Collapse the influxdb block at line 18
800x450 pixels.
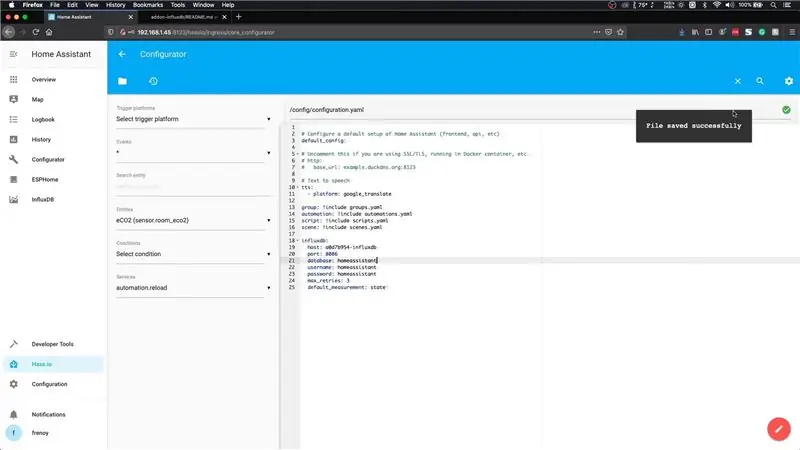pyautogui.click(x=298, y=240)
